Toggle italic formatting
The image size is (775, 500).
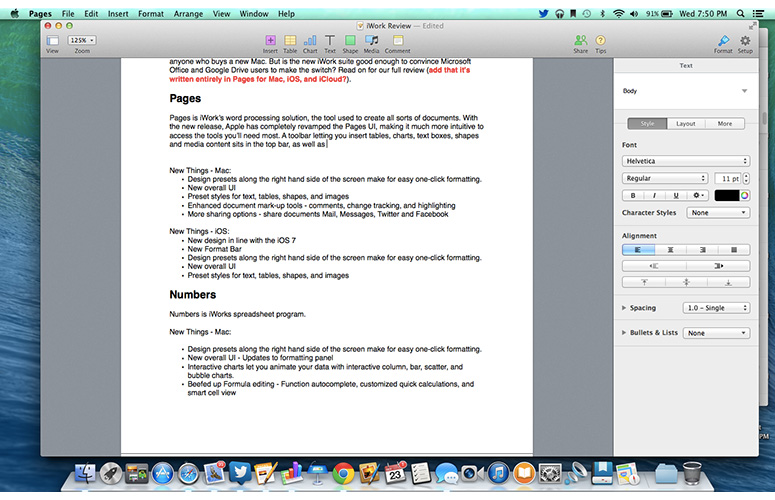click(654, 196)
